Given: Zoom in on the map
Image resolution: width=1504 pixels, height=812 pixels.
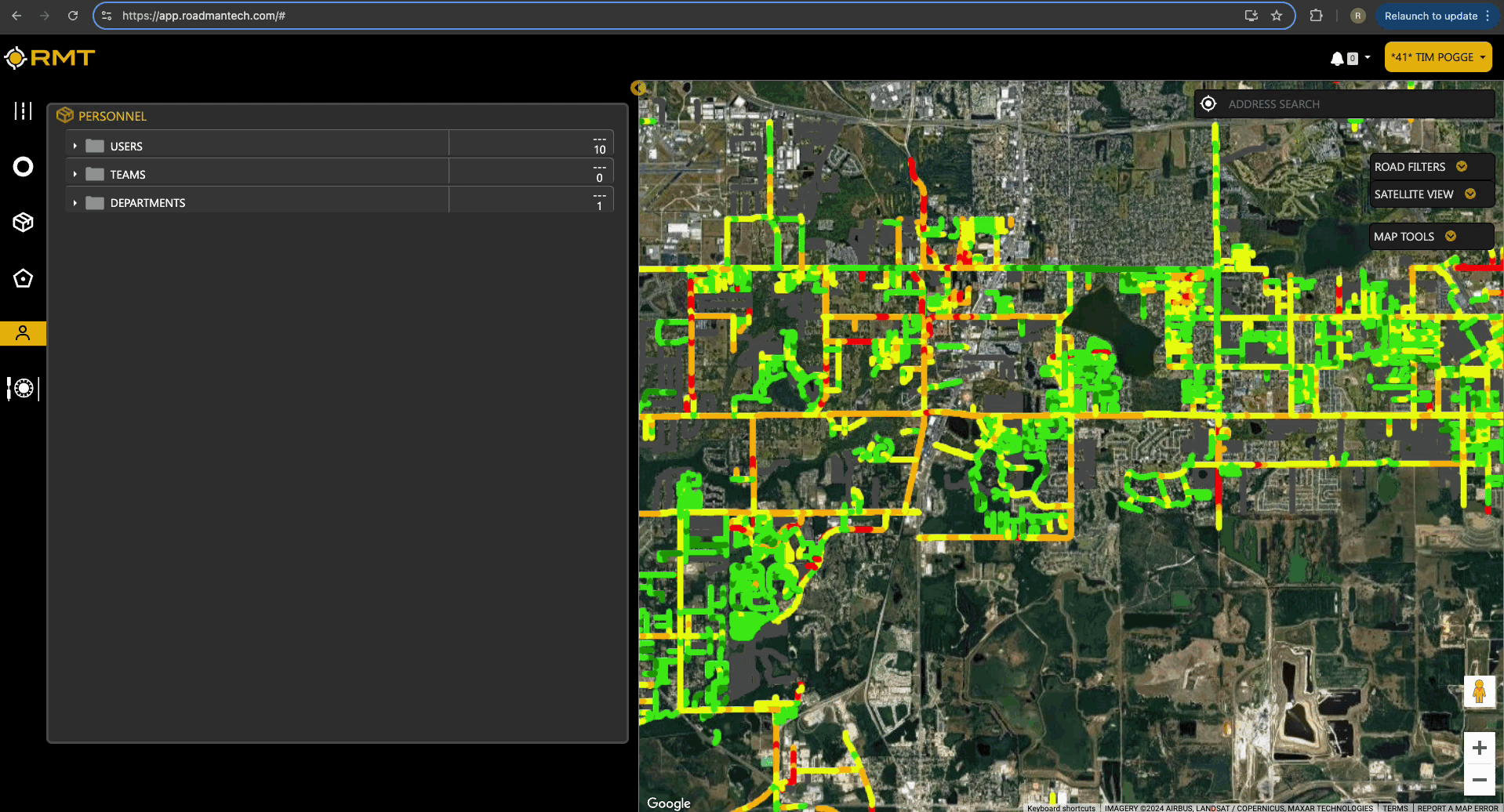Looking at the screenshot, I should [1479, 749].
